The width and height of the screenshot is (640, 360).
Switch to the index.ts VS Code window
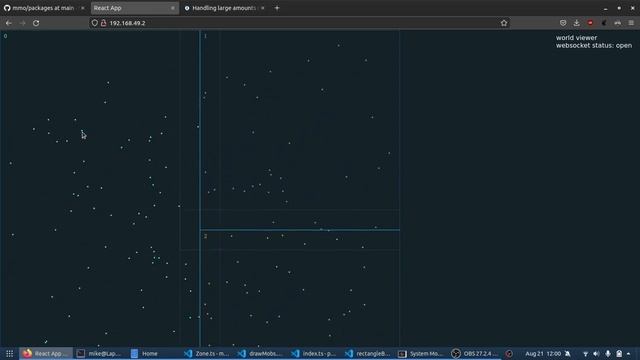pyautogui.click(x=314, y=353)
